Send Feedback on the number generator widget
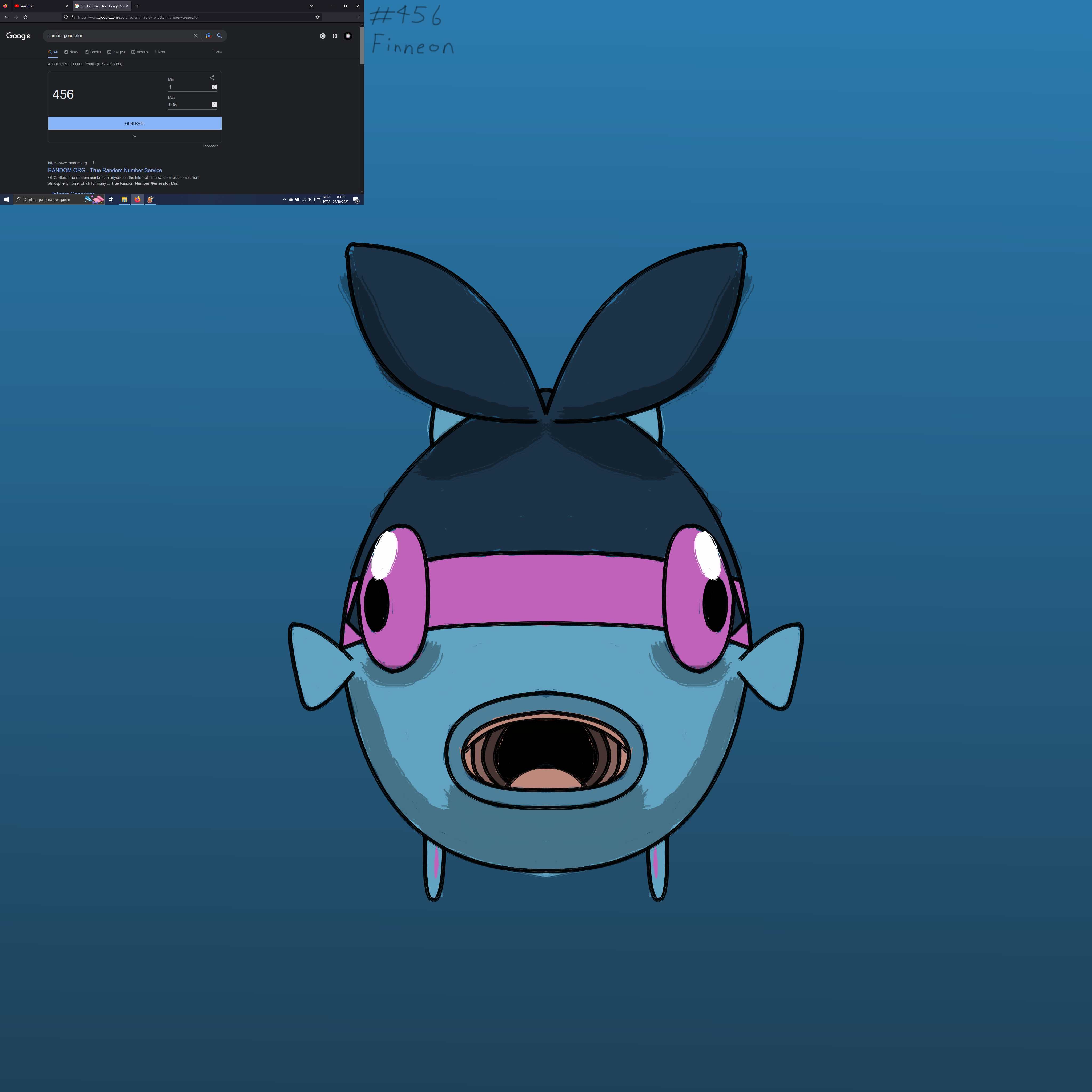Image resolution: width=1092 pixels, height=1092 pixels. 210,146
